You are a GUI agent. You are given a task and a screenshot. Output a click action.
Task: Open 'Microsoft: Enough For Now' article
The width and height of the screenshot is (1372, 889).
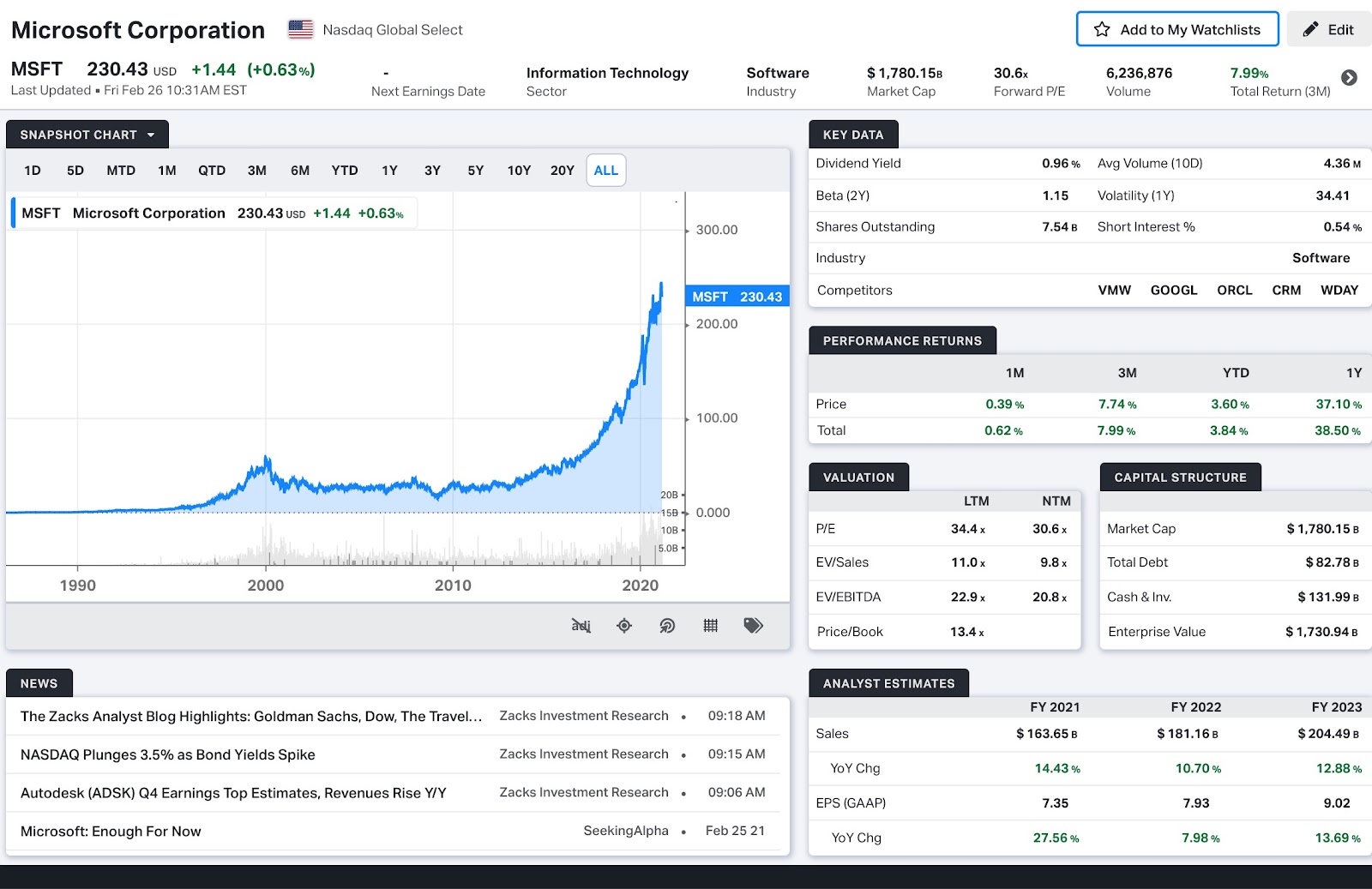coord(111,832)
